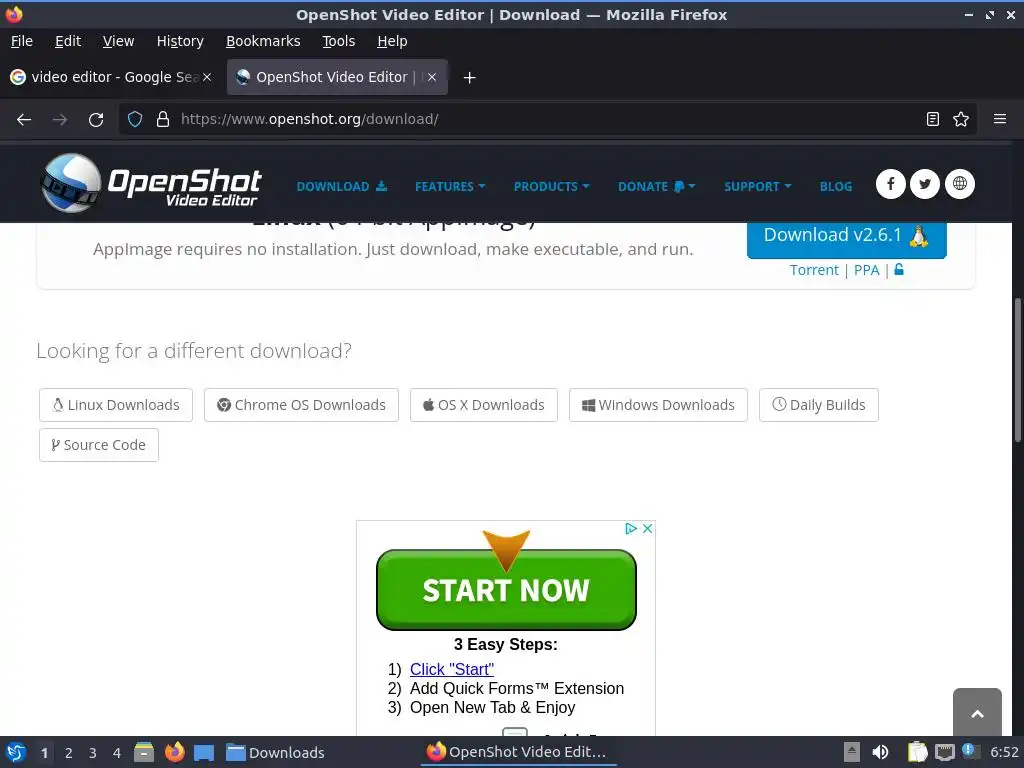Open the History menu
This screenshot has width=1024, height=768.
180,41
